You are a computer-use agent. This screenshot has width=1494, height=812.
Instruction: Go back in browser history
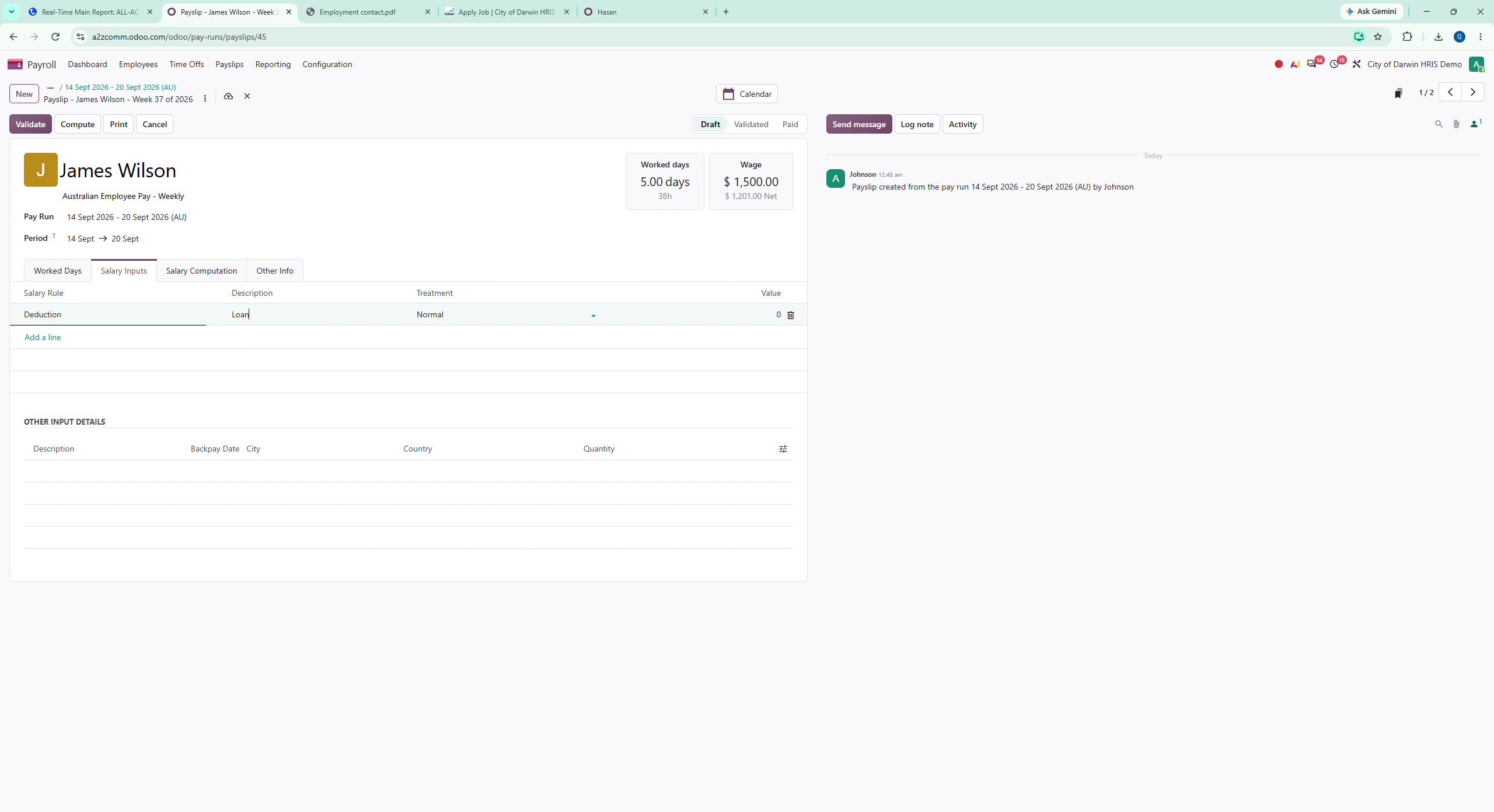pos(13,37)
